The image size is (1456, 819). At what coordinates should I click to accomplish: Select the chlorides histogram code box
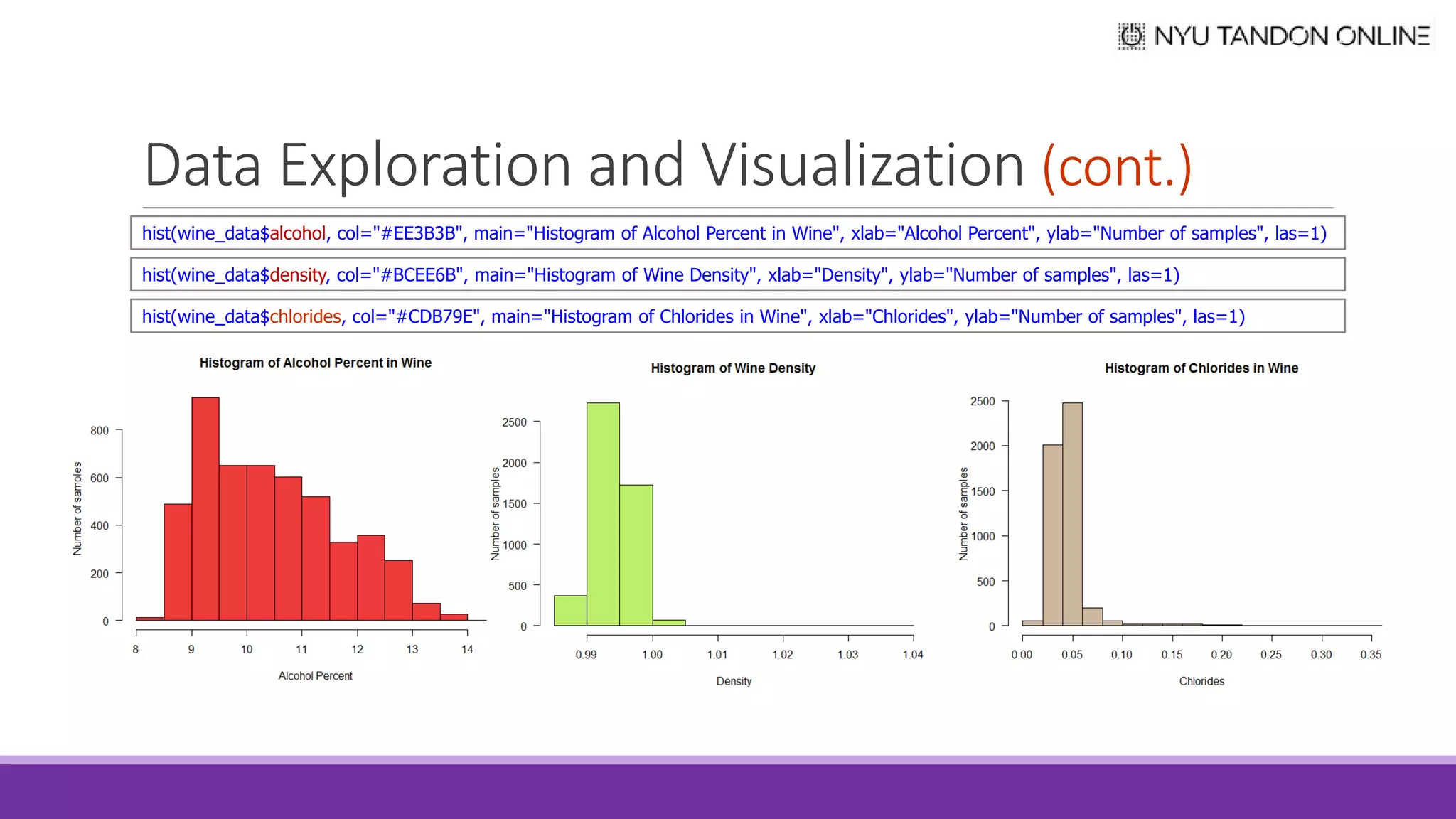(737, 316)
